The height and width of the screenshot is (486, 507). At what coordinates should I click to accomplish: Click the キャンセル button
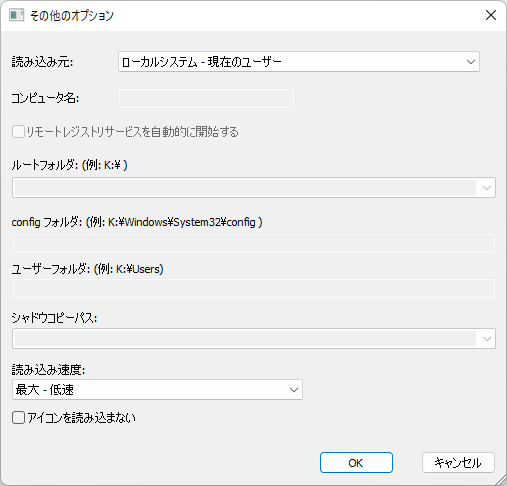[458, 463]
